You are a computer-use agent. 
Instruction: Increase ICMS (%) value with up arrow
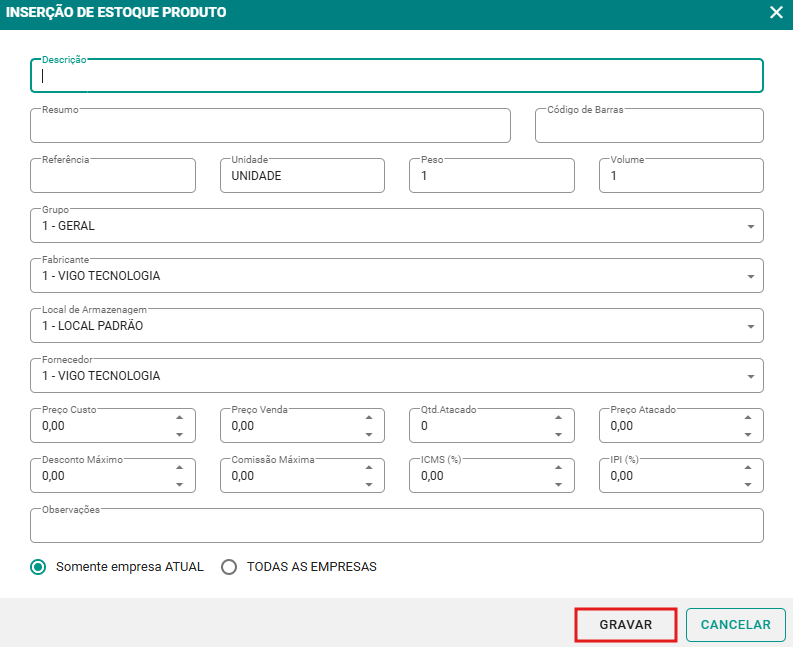(x=558, y=468)
